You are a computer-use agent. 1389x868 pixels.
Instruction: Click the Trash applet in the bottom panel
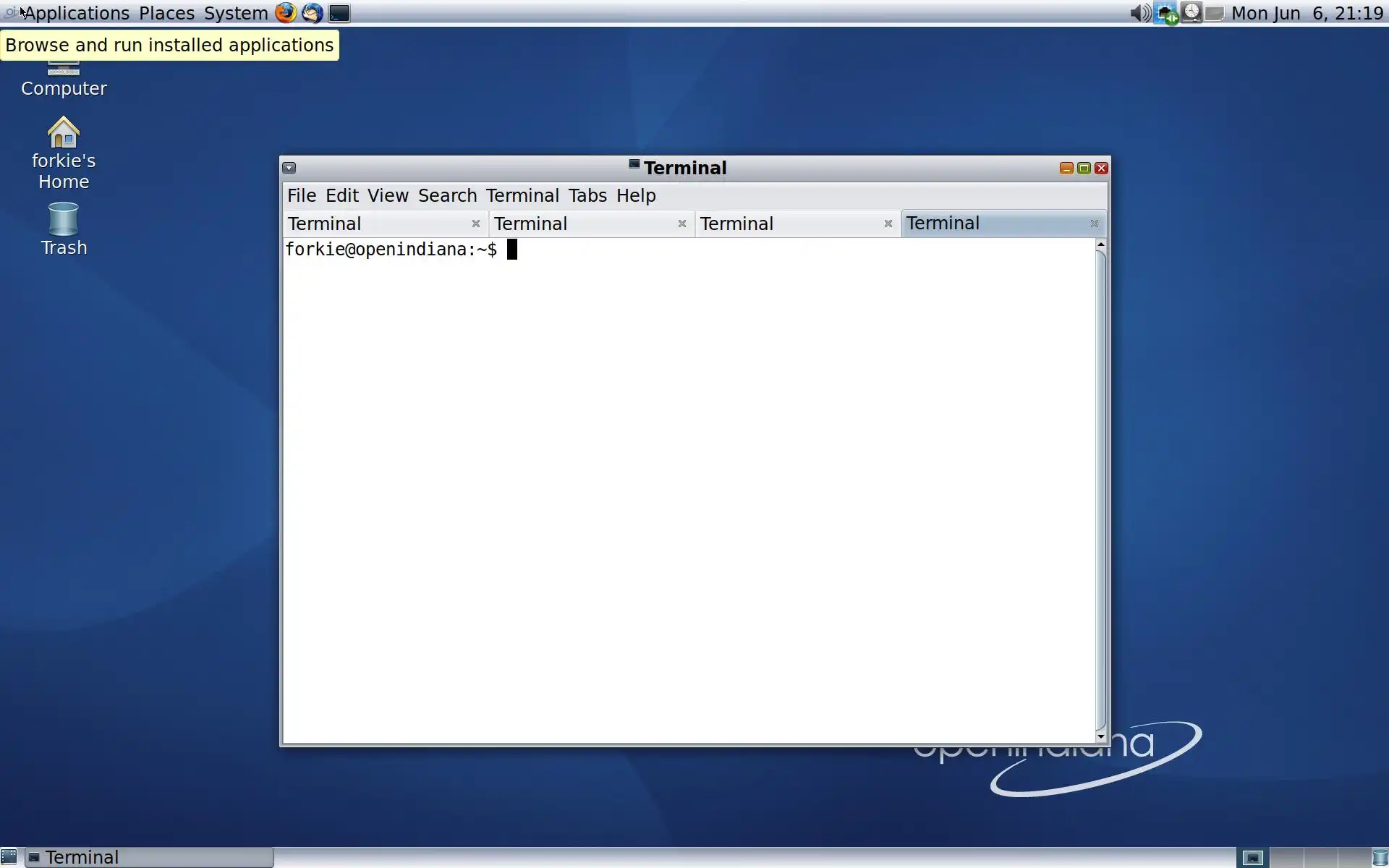coord(1380,858)
